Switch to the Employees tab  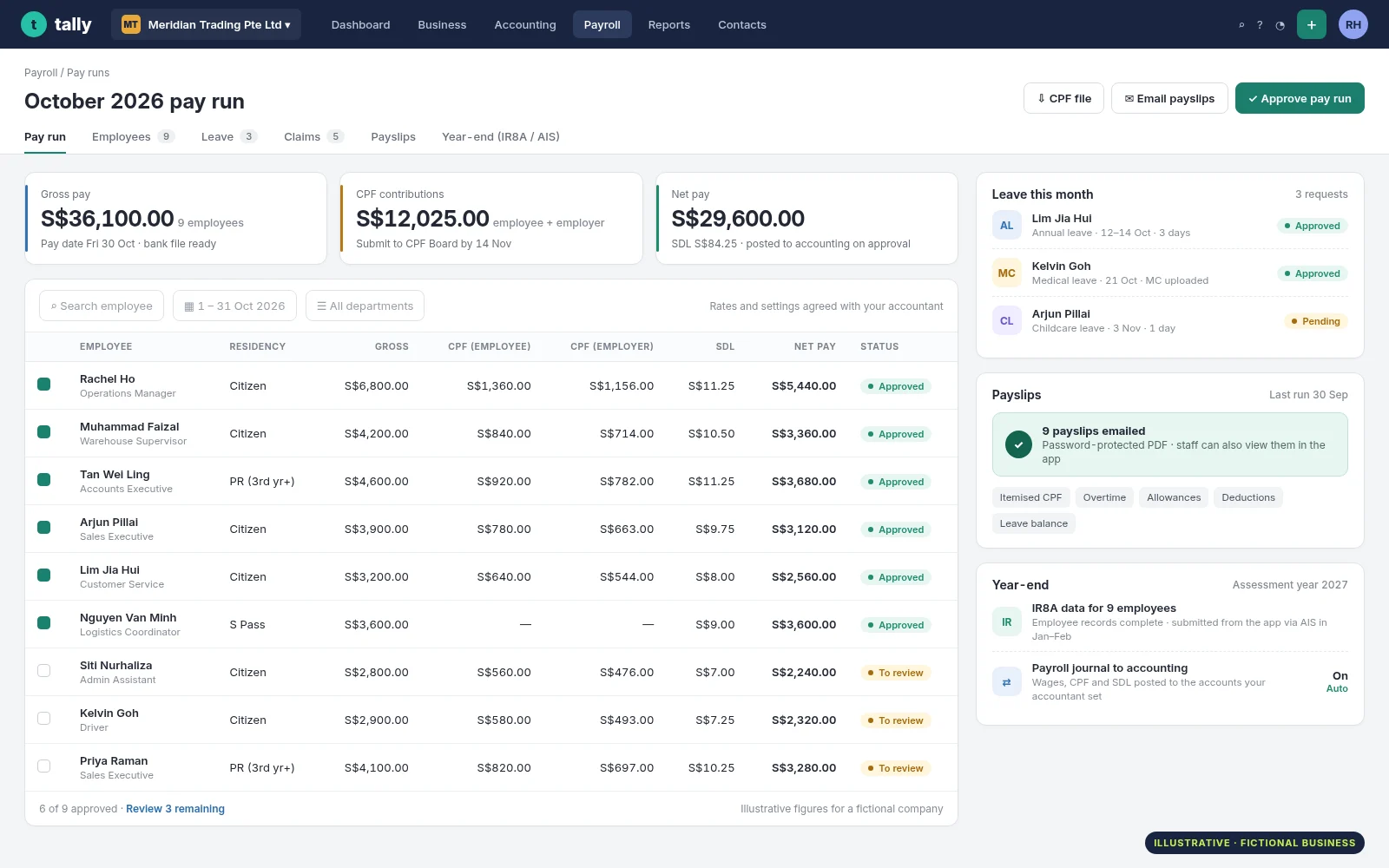point(133,136)
